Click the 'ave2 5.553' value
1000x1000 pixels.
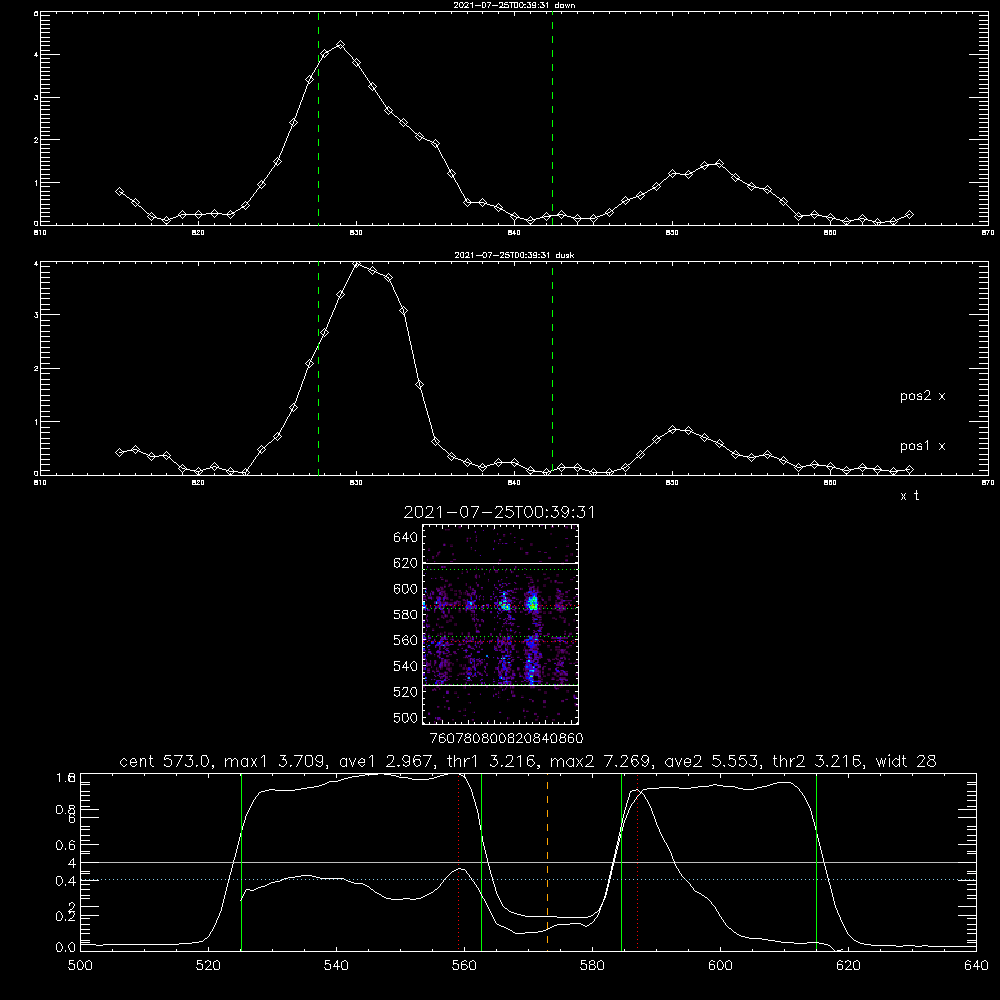point(709,761)
